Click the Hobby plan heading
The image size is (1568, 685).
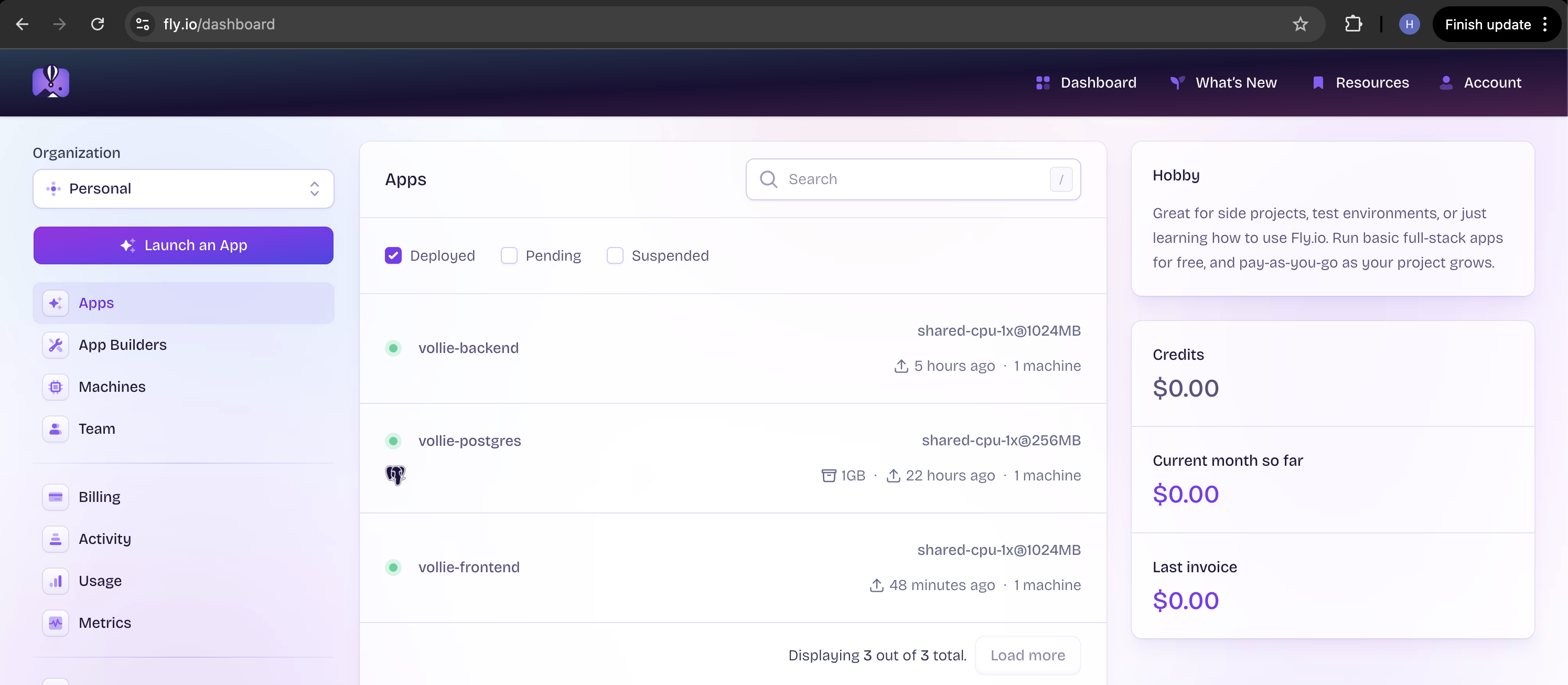pos(1175,175)
